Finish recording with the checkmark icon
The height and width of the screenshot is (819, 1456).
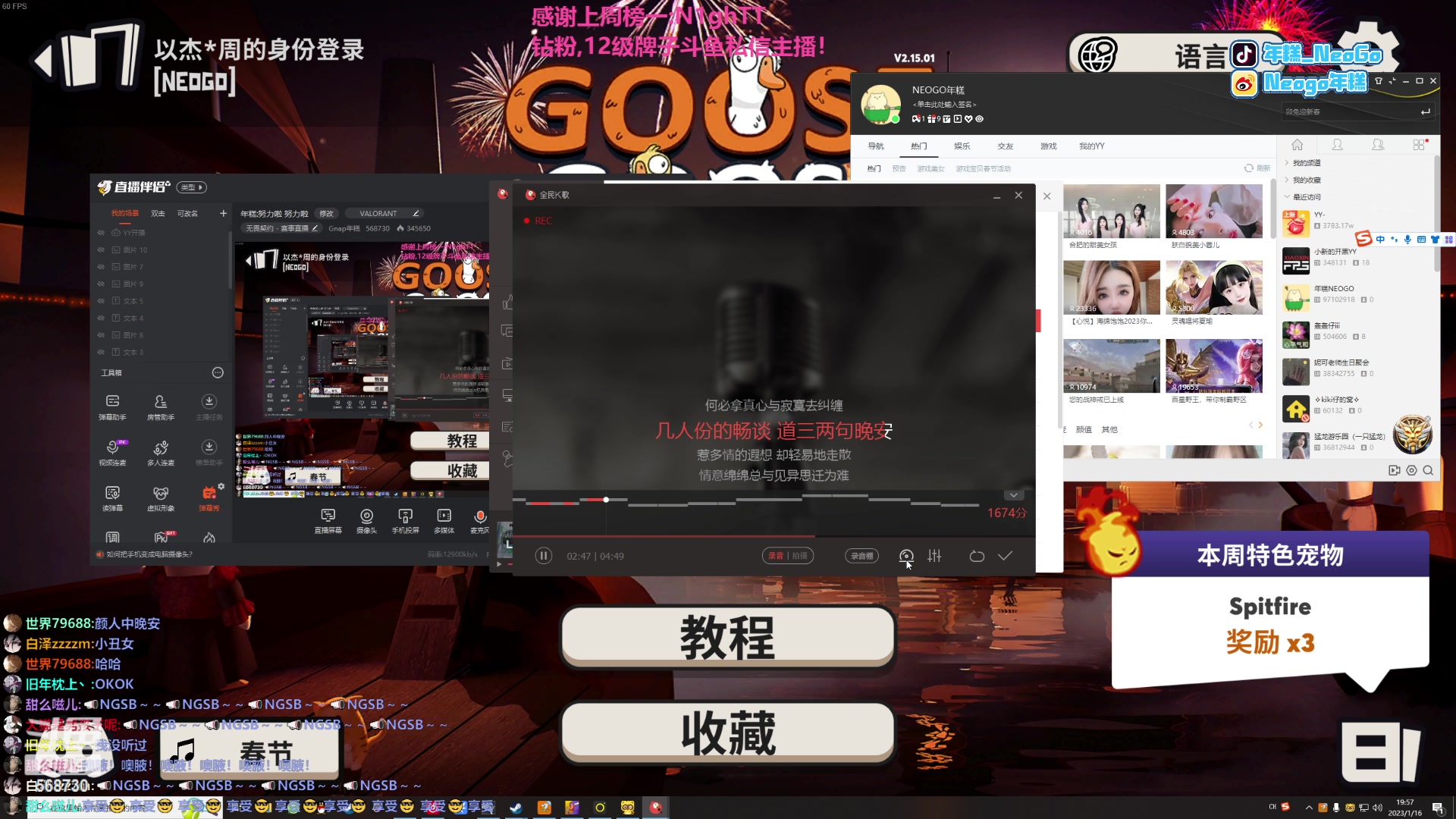(x=1005, y=556)
